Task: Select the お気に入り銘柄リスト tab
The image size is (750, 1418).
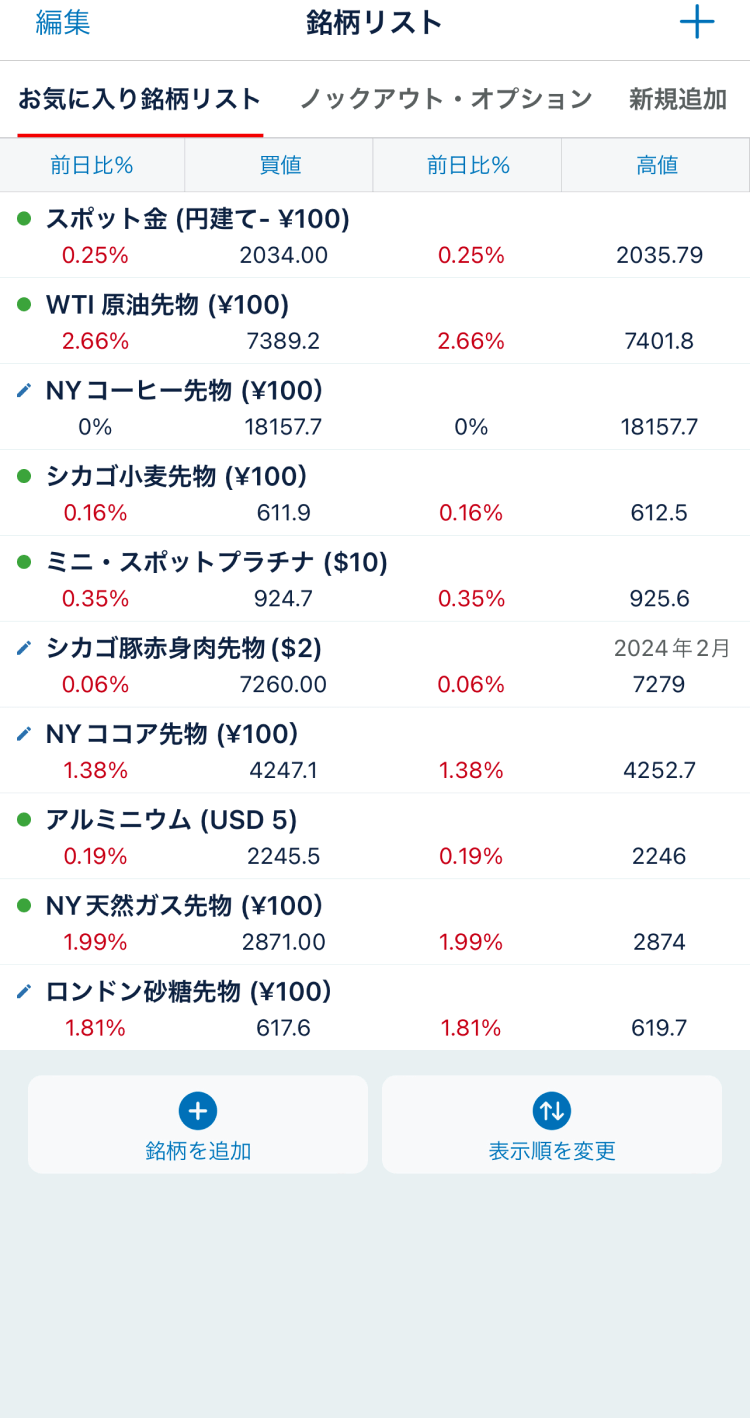Action: [140, 99]
